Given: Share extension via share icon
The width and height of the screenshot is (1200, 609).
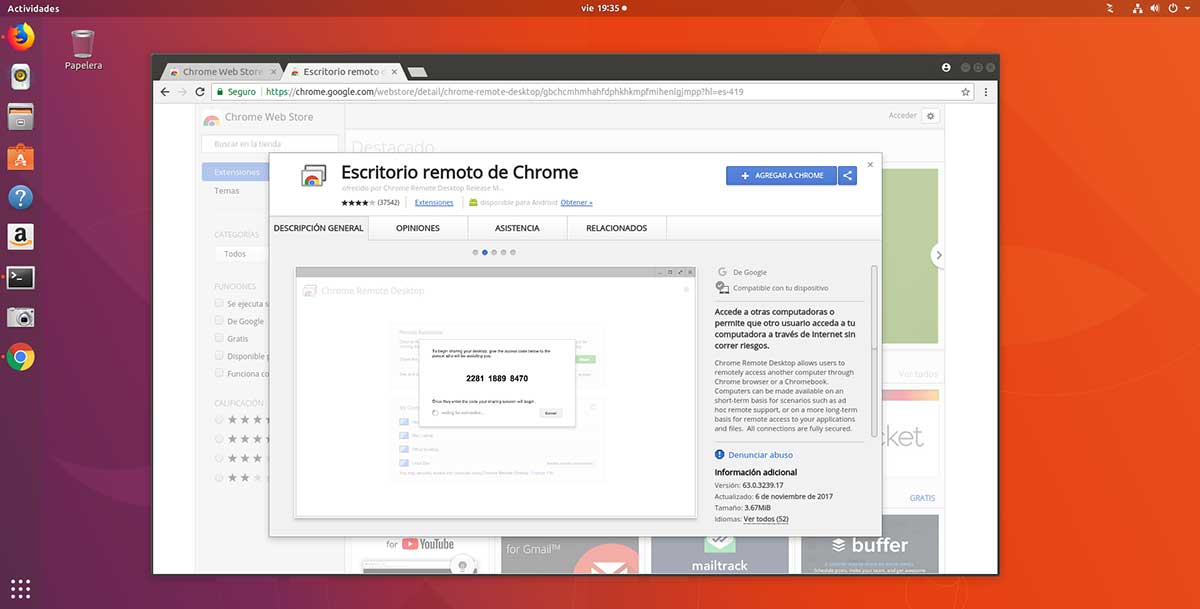Looking at the screenshot, I should [x=847, y=175].
